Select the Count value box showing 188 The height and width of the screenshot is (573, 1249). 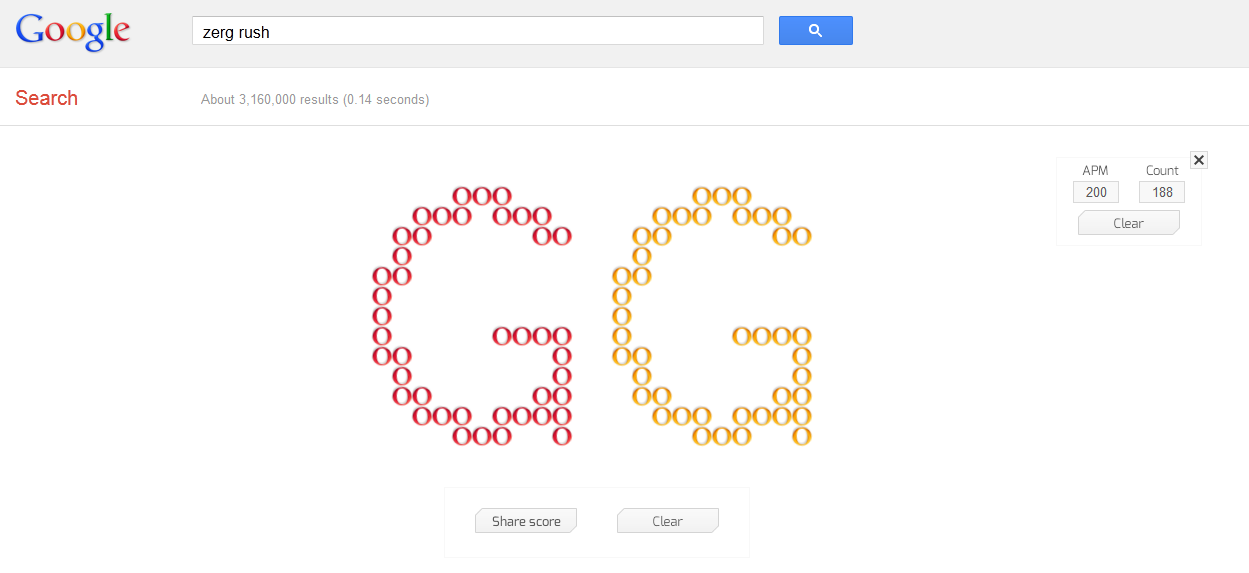(x=1162, y=192)
